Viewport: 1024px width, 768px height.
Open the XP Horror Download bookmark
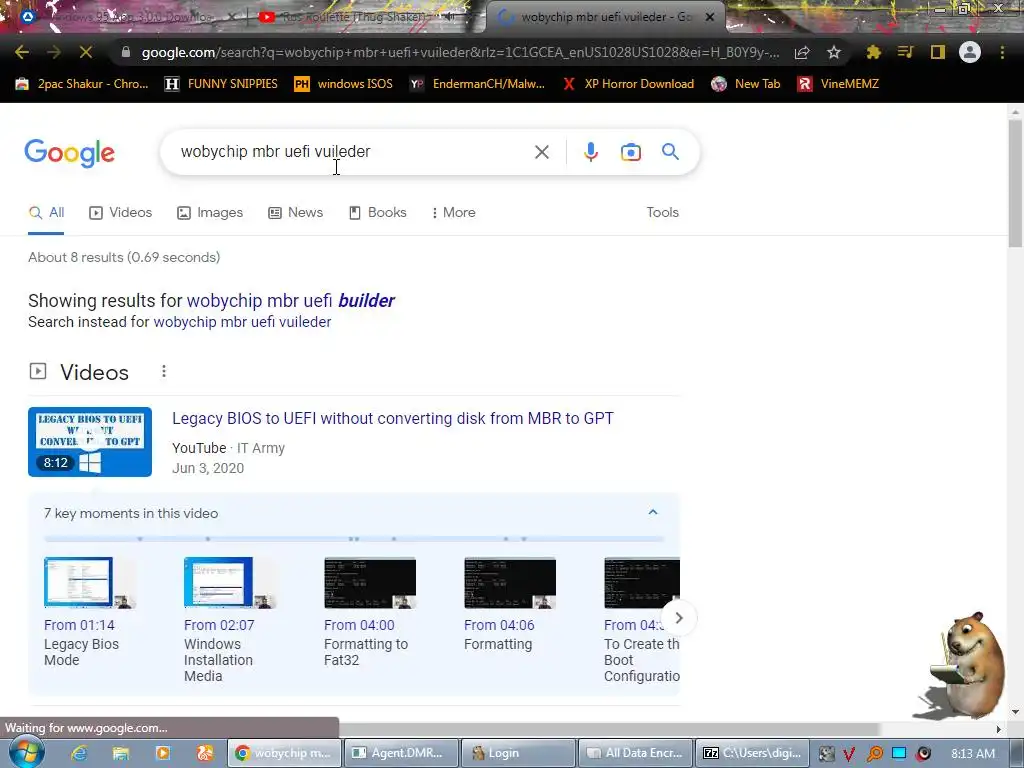pos(628,84)
